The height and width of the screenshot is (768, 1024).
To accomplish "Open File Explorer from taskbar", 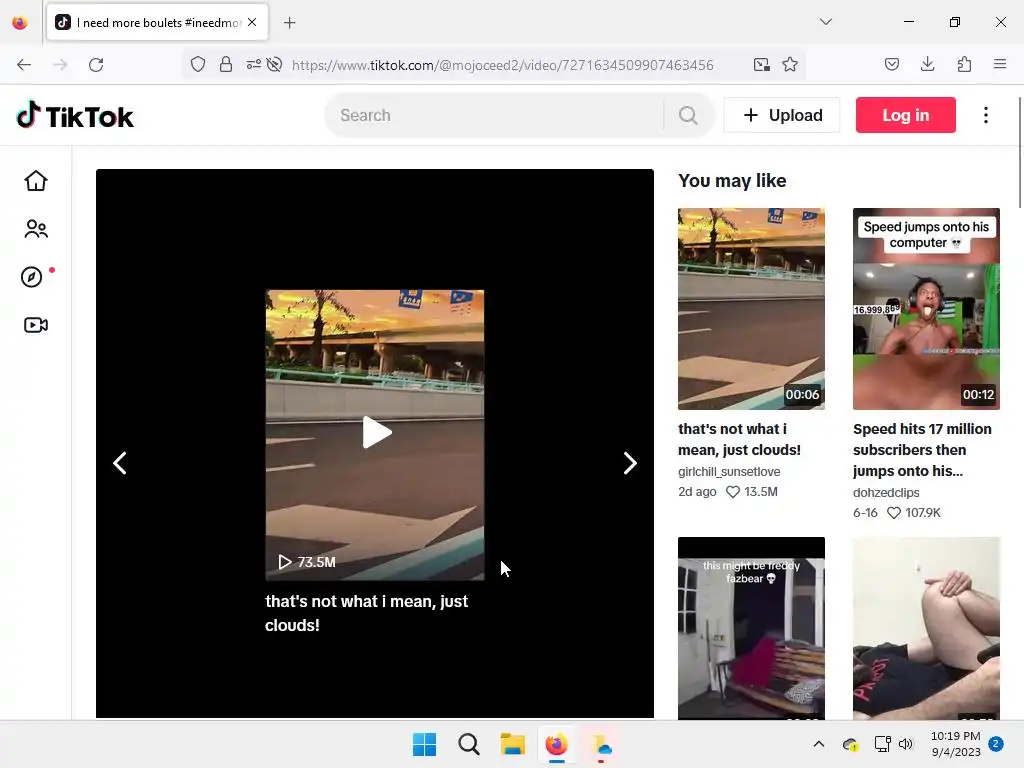I will coord(513,744).
